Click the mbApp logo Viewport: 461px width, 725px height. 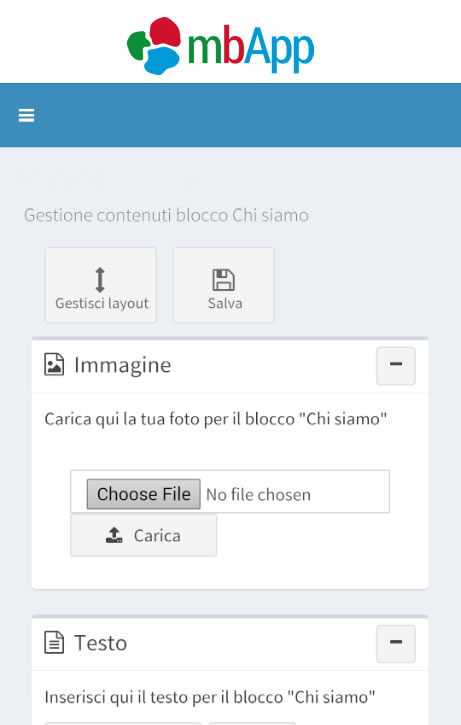point(221,46)
